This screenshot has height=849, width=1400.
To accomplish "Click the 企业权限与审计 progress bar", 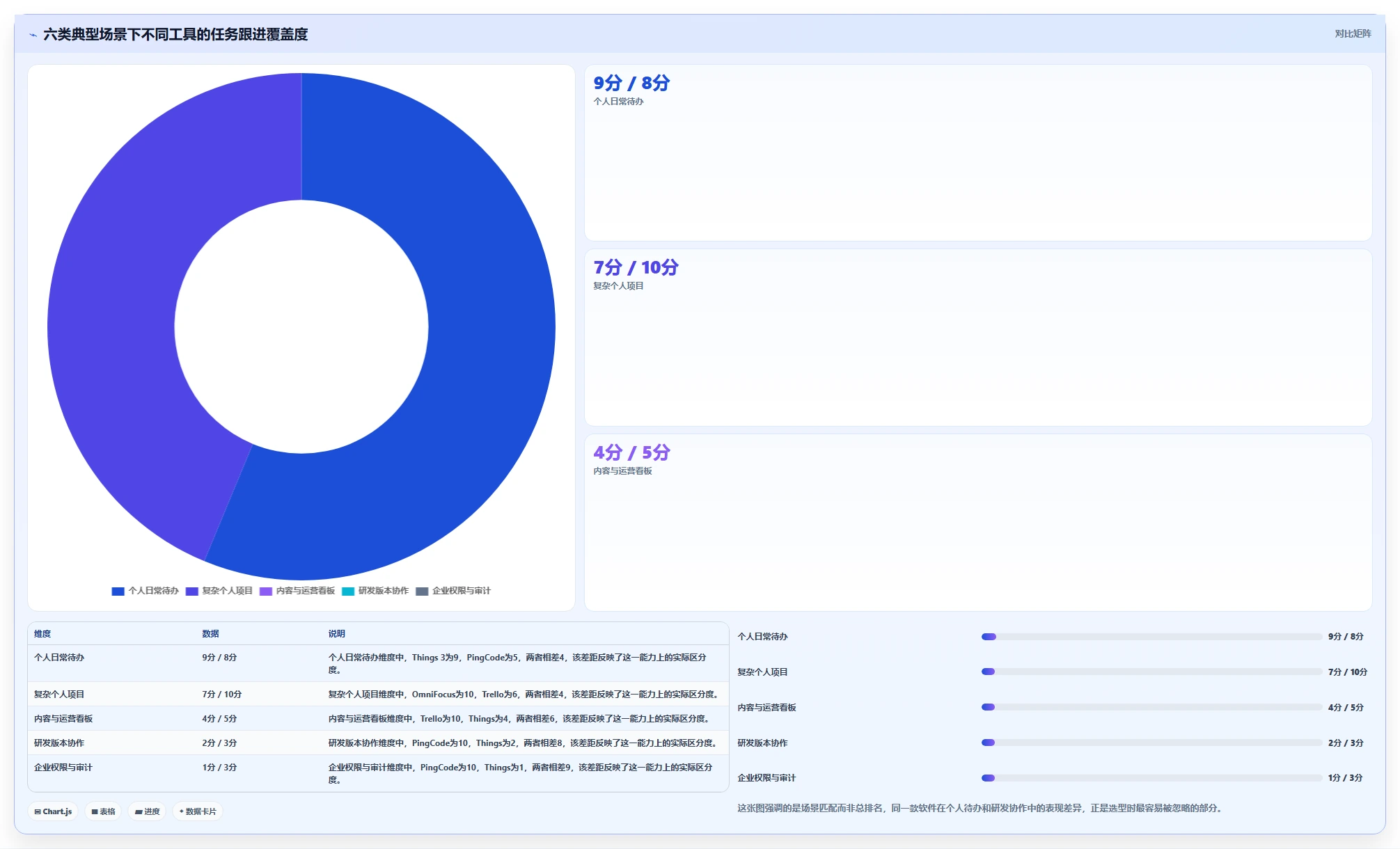I will 1151,778.
